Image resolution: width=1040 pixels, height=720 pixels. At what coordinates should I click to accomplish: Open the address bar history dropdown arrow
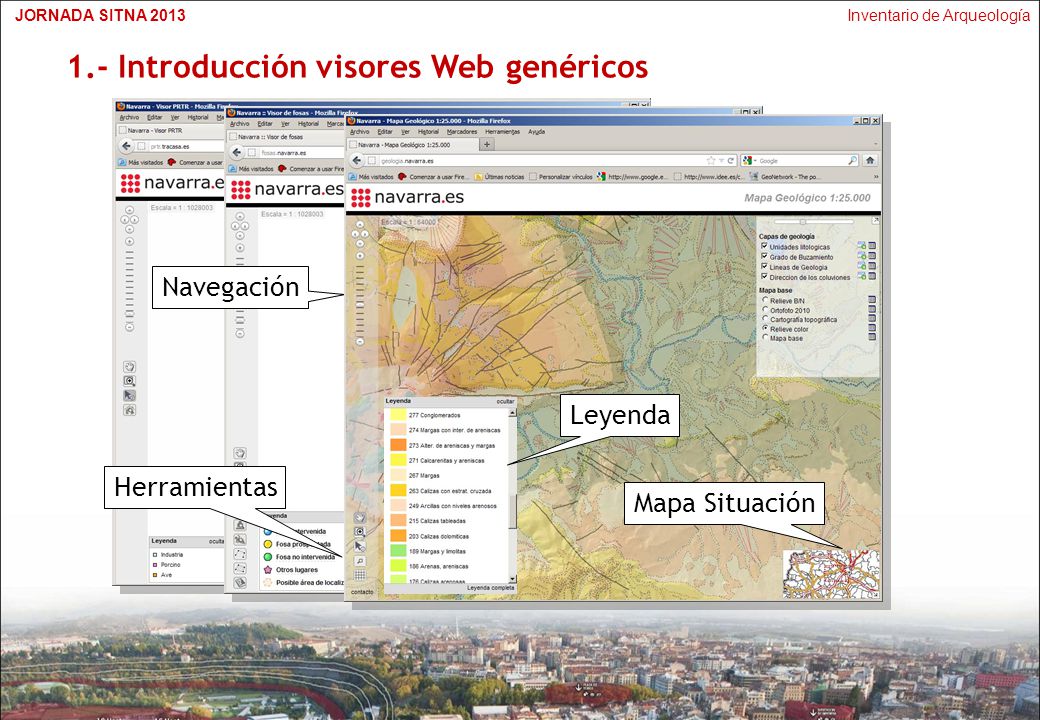tap(721, 160)
